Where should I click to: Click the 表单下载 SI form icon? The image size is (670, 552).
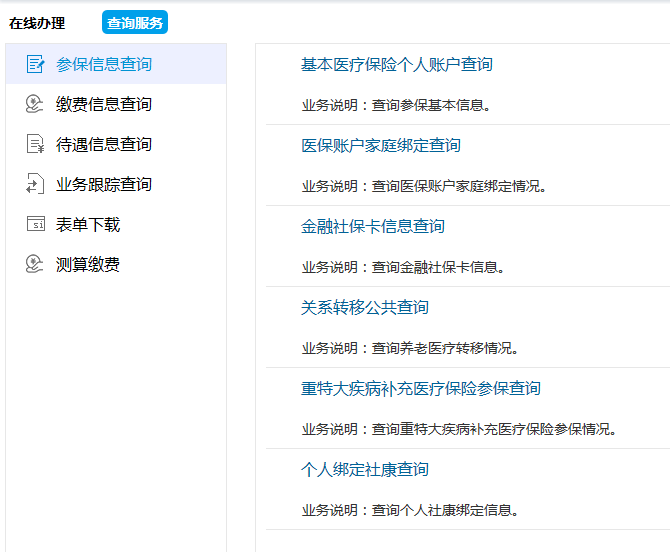[x=35, y=224]
